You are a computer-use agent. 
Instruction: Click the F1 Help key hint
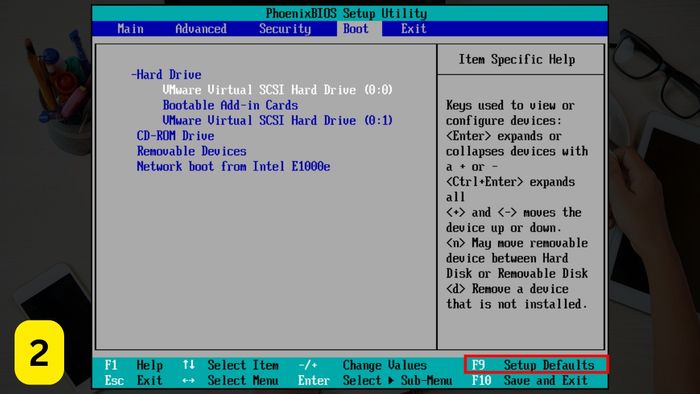coord(133,365)
